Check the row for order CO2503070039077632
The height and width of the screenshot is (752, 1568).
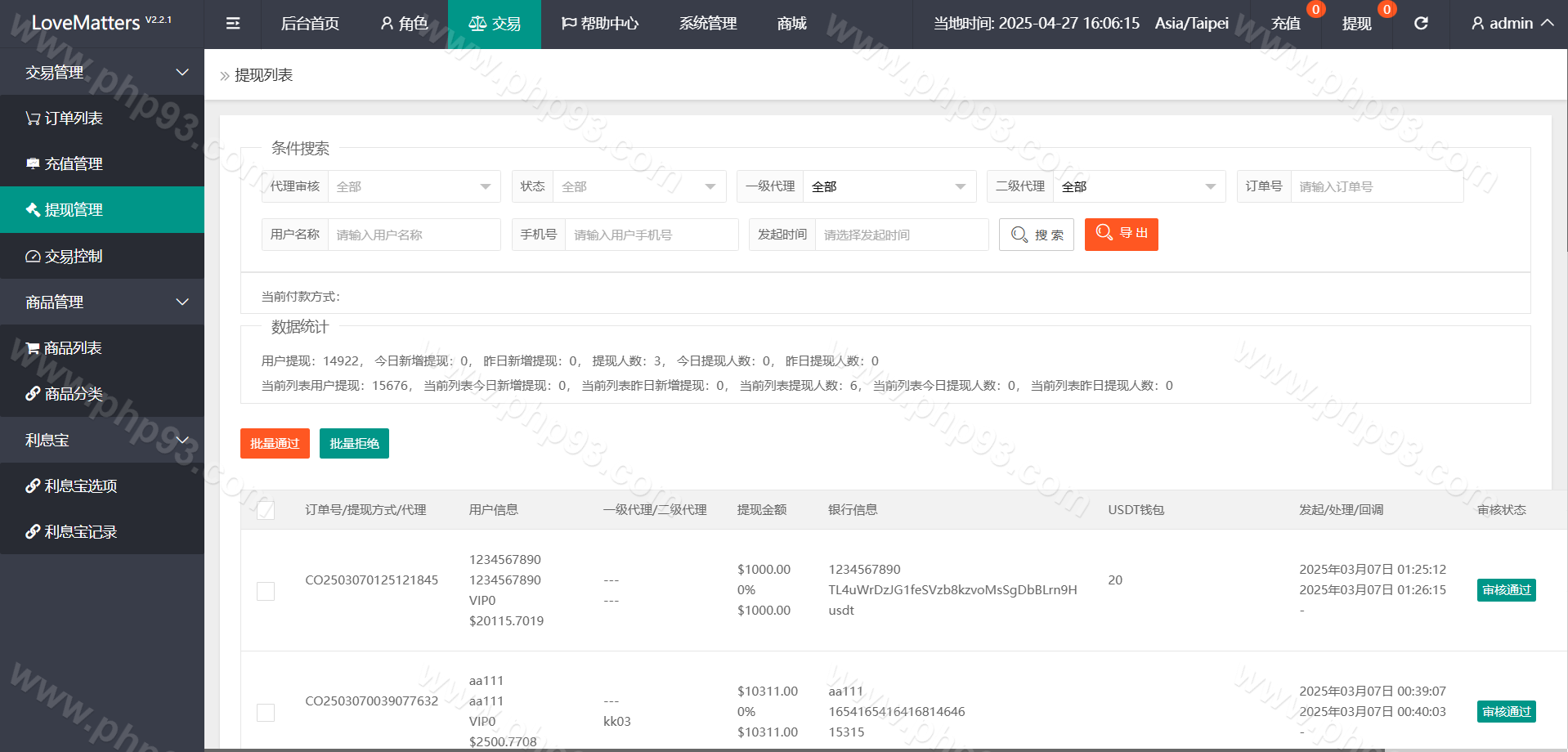tap(266, 713)
